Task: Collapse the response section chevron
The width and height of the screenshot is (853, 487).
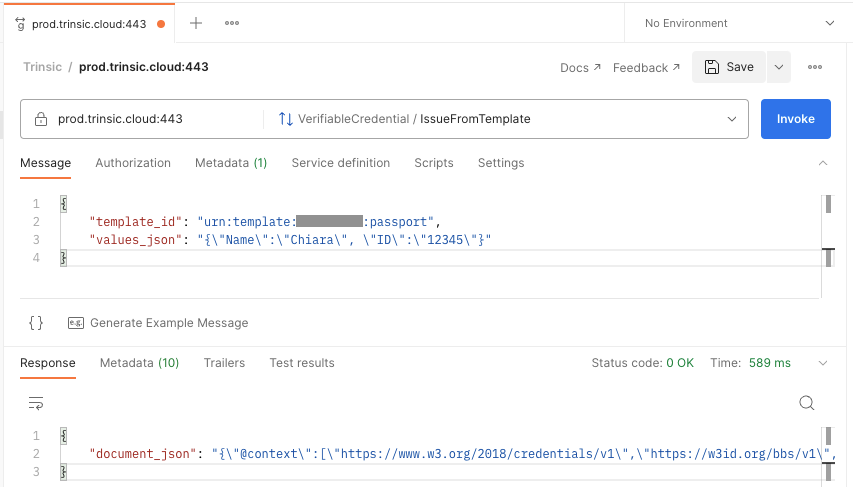Action: 823,363
